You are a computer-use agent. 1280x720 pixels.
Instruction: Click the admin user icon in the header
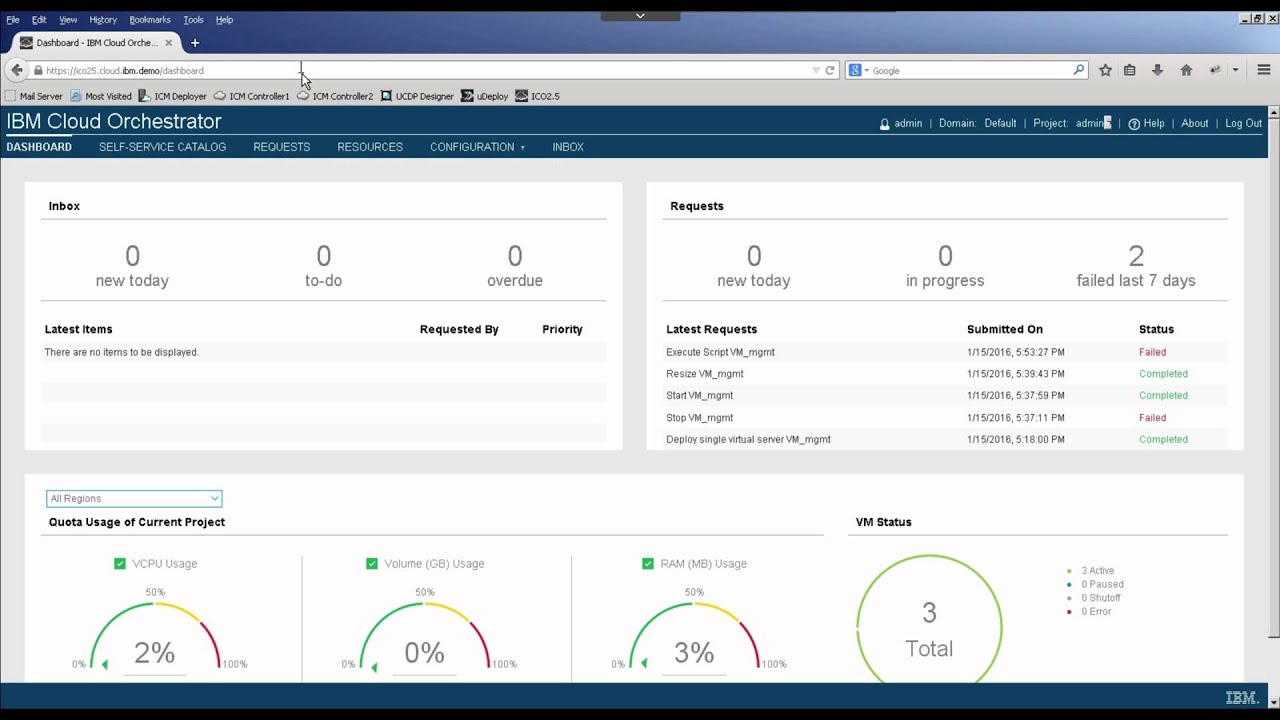pos(885,124)
